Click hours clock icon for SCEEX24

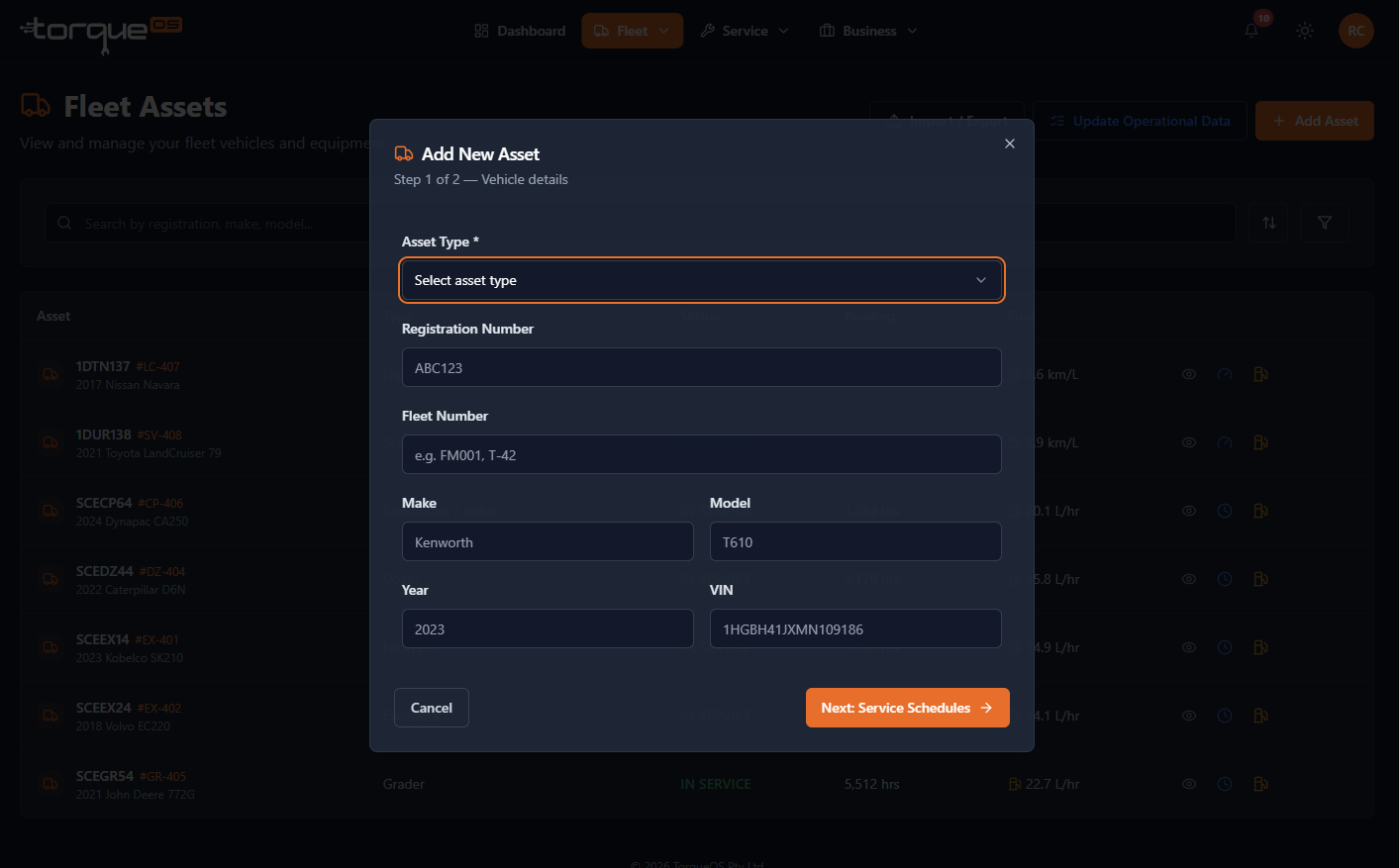pos(1225,716)
